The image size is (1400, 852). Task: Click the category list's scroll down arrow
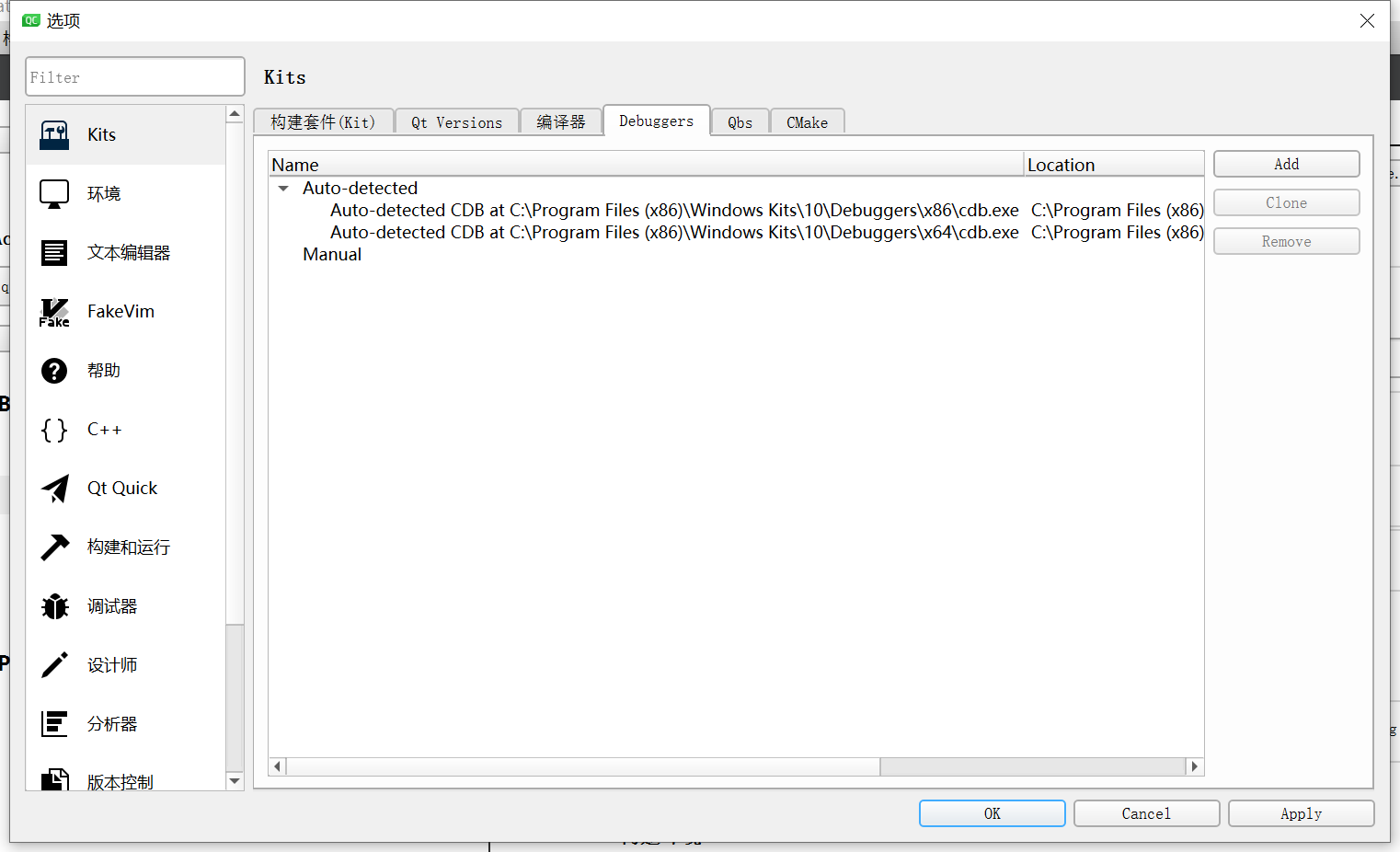pos(235,781)
